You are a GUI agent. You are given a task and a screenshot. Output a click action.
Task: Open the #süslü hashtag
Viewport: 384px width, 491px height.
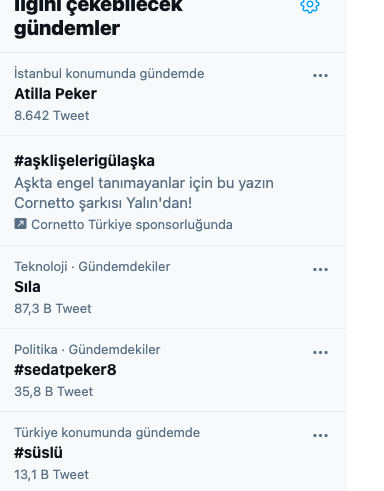pos(38,453)
